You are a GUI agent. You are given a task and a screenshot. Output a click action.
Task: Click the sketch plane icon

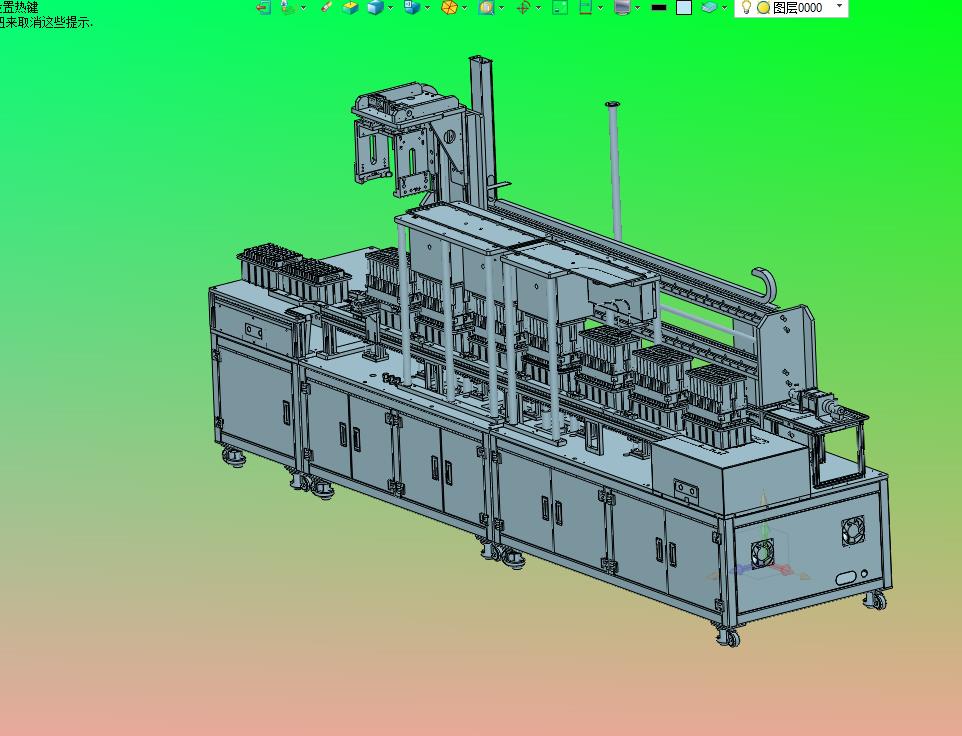288,7
